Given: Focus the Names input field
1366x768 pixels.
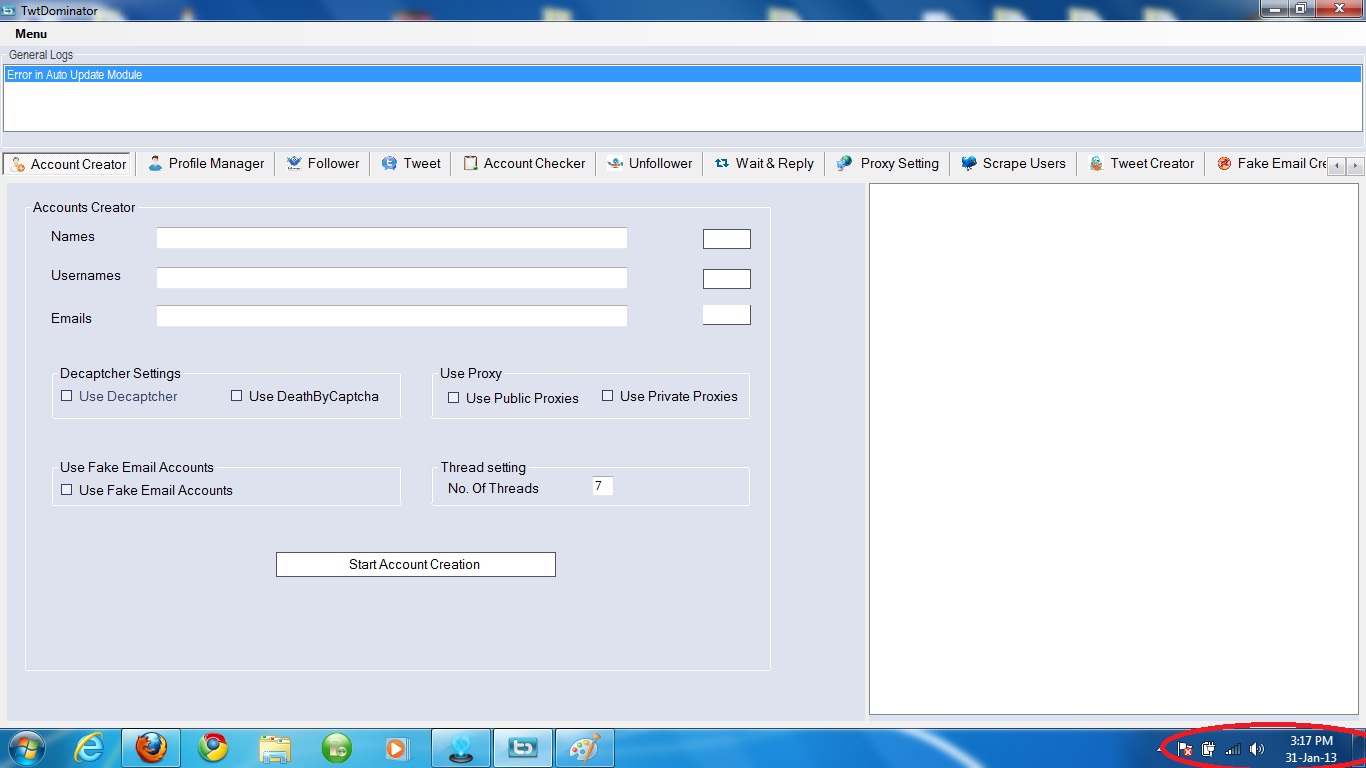Looking at the screenshot, I should click(392, 238).
